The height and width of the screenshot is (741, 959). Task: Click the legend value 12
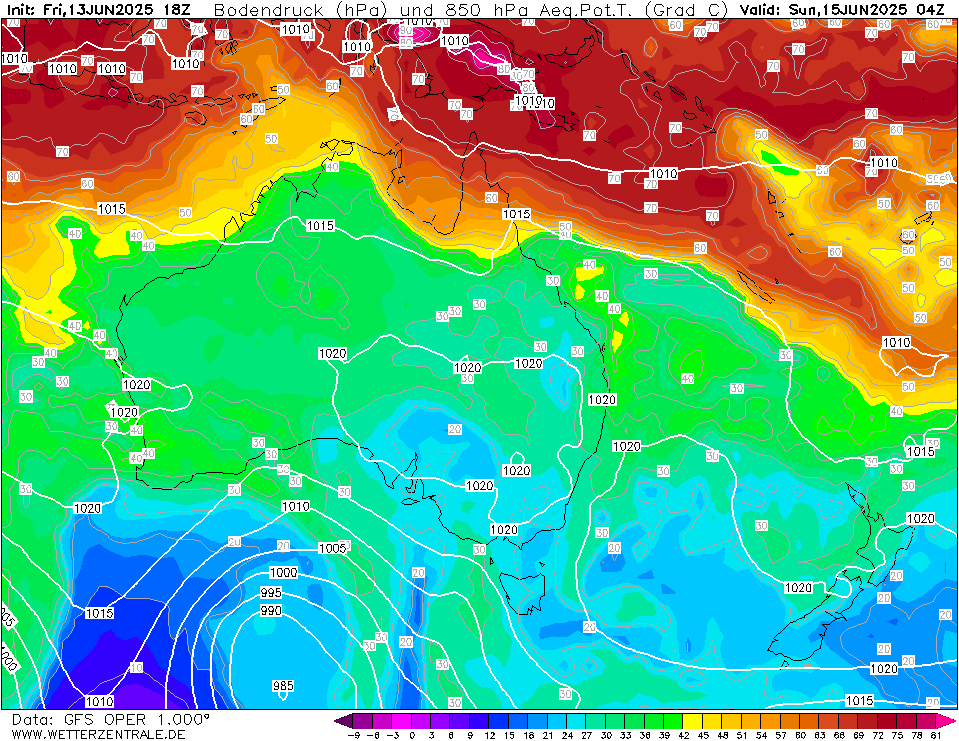pos(489,735)
